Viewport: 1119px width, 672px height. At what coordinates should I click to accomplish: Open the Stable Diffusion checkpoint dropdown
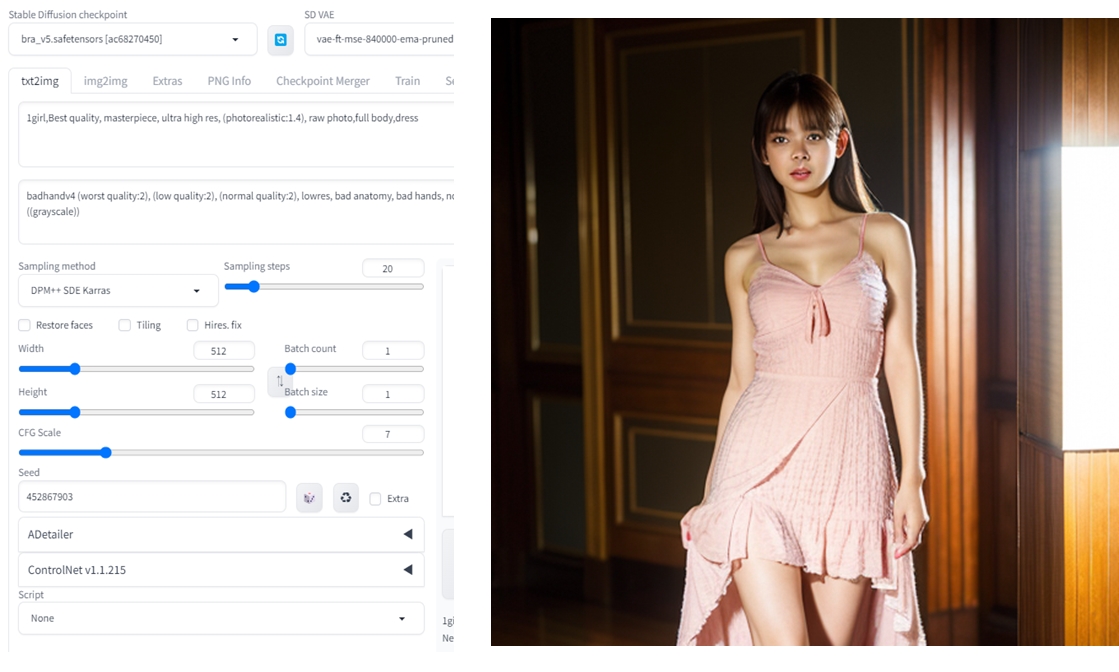coord(132,40)
